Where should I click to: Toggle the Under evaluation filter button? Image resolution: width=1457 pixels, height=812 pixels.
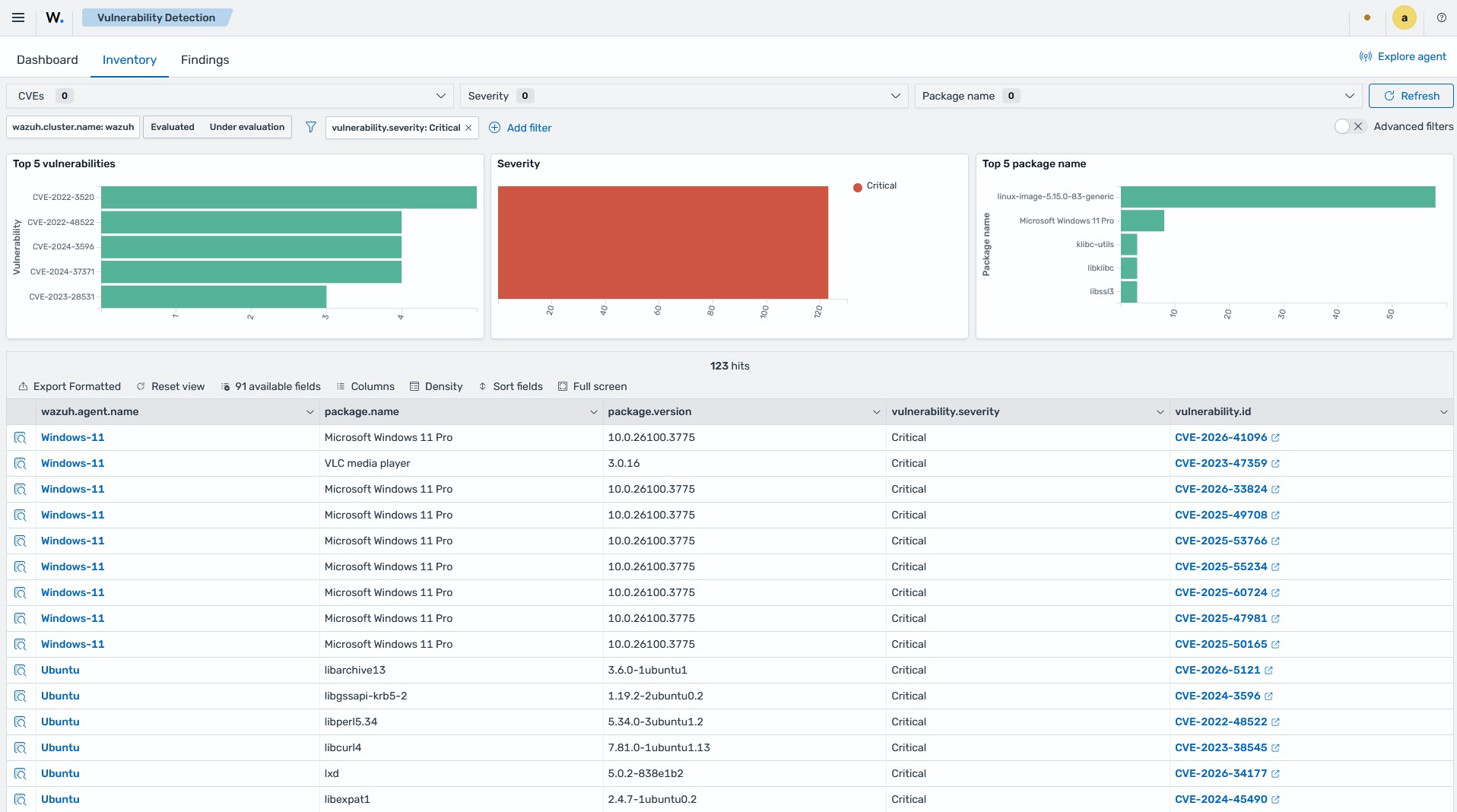(247, 127)
